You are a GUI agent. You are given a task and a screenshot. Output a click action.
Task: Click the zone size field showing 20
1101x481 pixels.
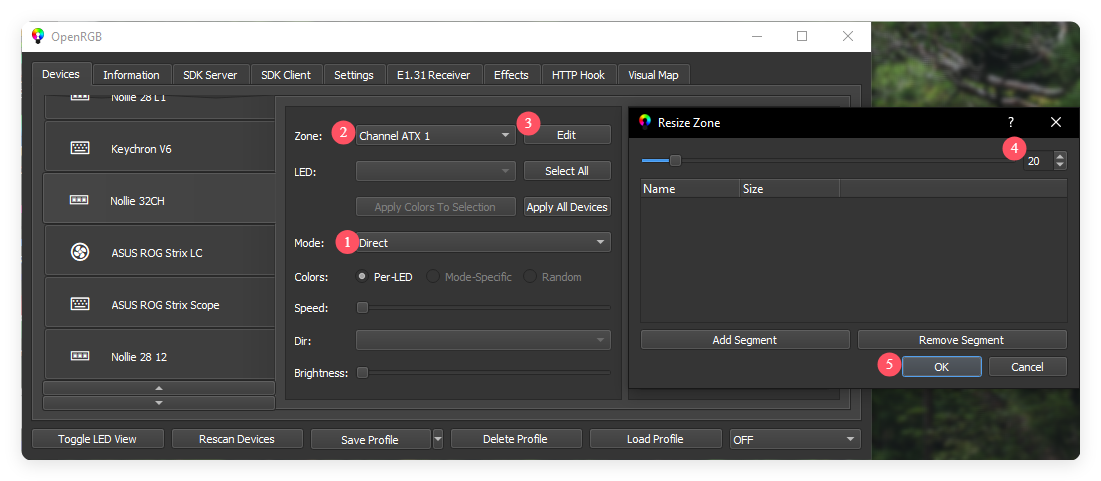[x=1039, y=161]
